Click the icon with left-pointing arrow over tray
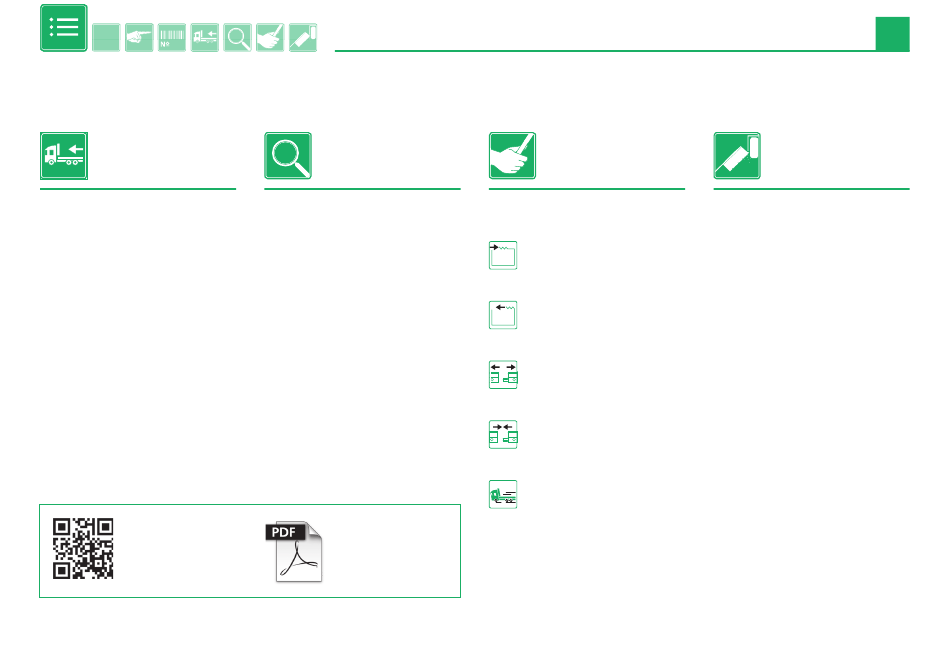The width and height of the screenshot is (950, 657). [x=503, y=315]
